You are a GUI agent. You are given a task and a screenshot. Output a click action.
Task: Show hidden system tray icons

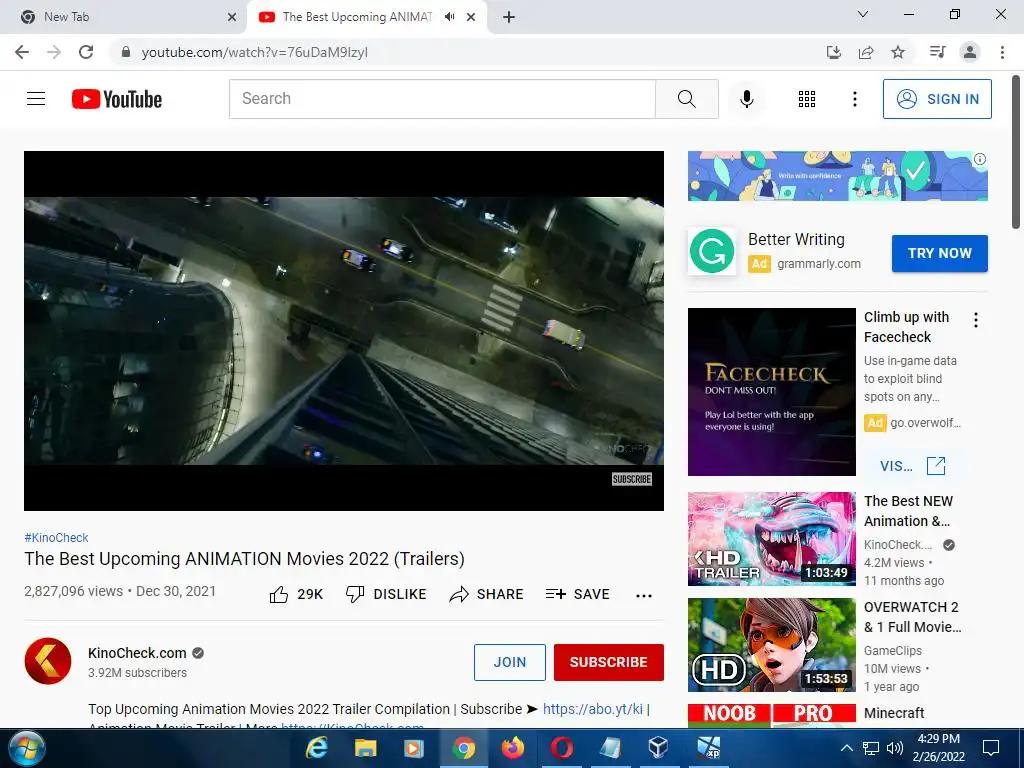point(846,748)
